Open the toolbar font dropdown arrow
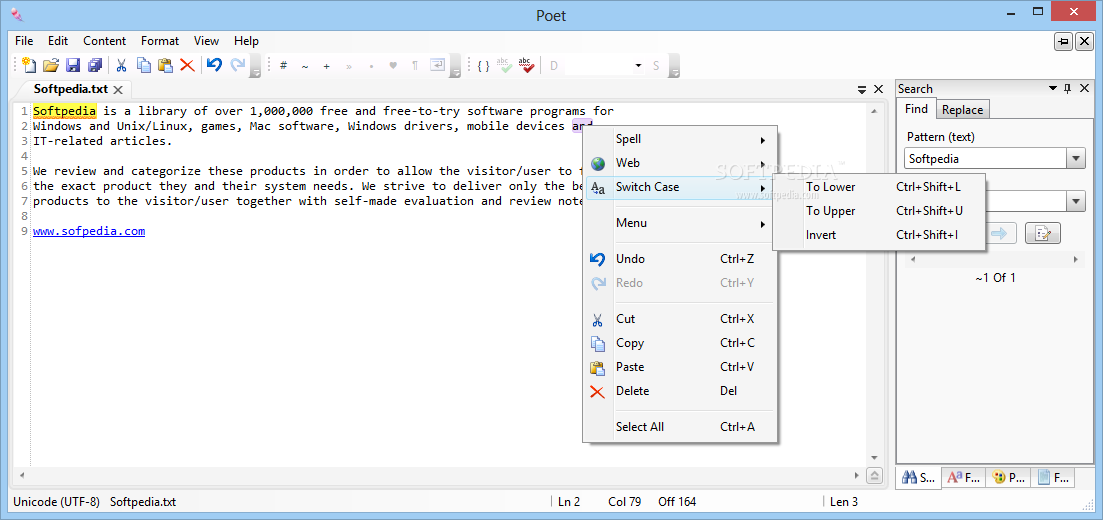This screenshot has width=1103, height=520. tap(638, 65)
